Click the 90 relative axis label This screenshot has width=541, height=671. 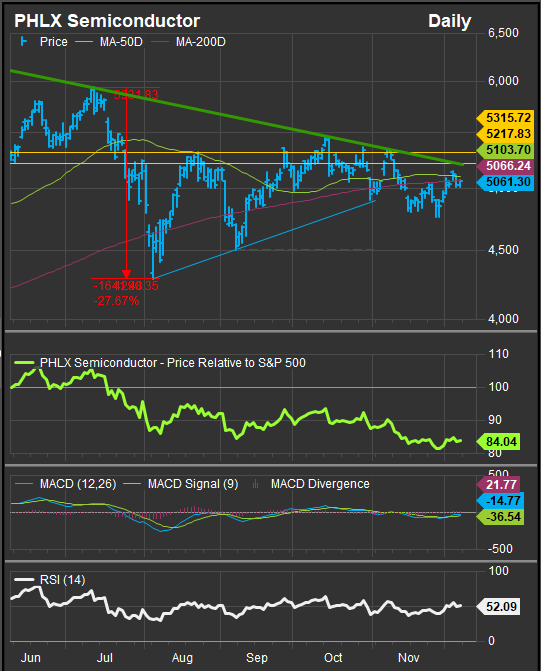pyautogui.click(x=495, y=420)
